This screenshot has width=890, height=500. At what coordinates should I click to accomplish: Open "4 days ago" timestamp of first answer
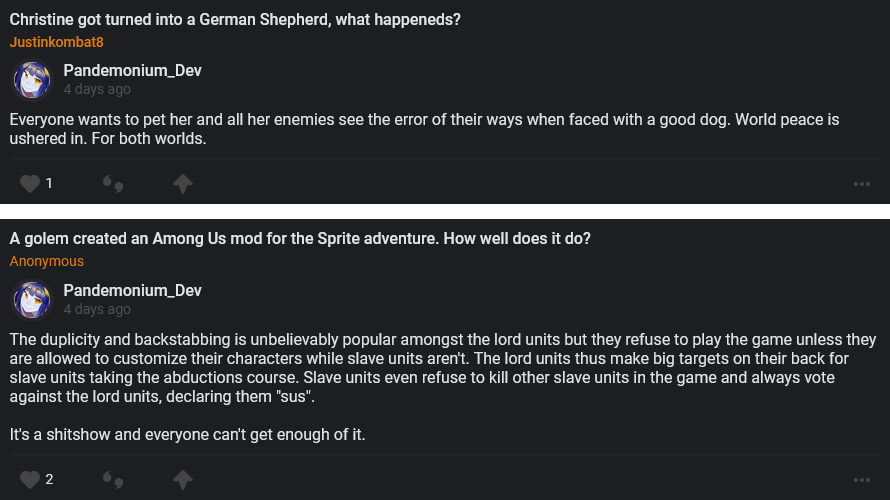[97, 89]
